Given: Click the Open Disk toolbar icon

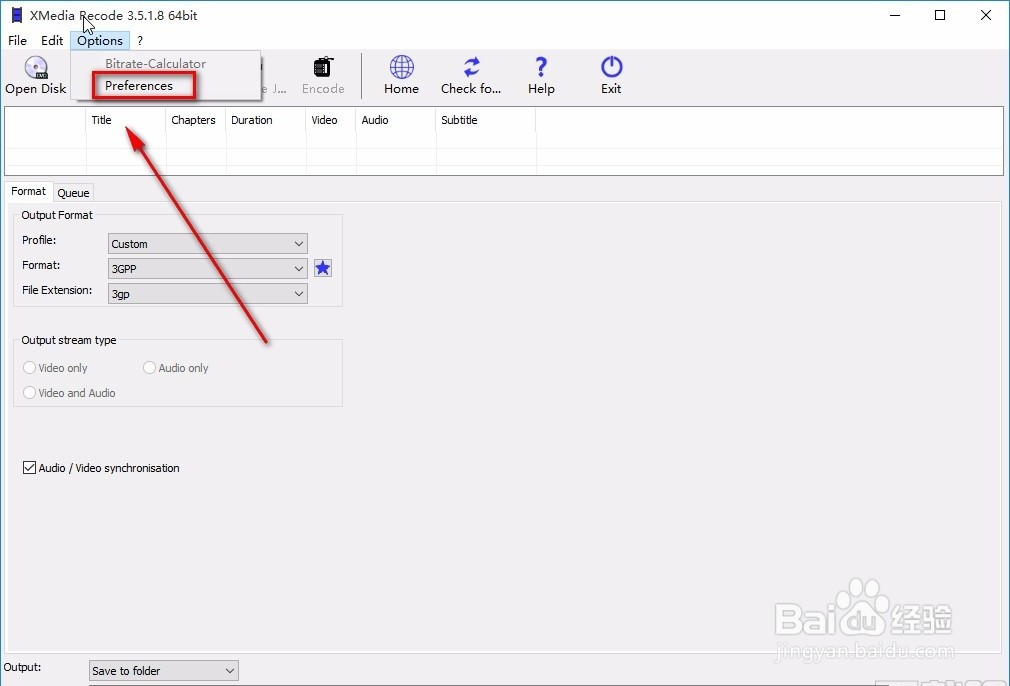Looking at the screenshot, I should [x=36, y=67].
